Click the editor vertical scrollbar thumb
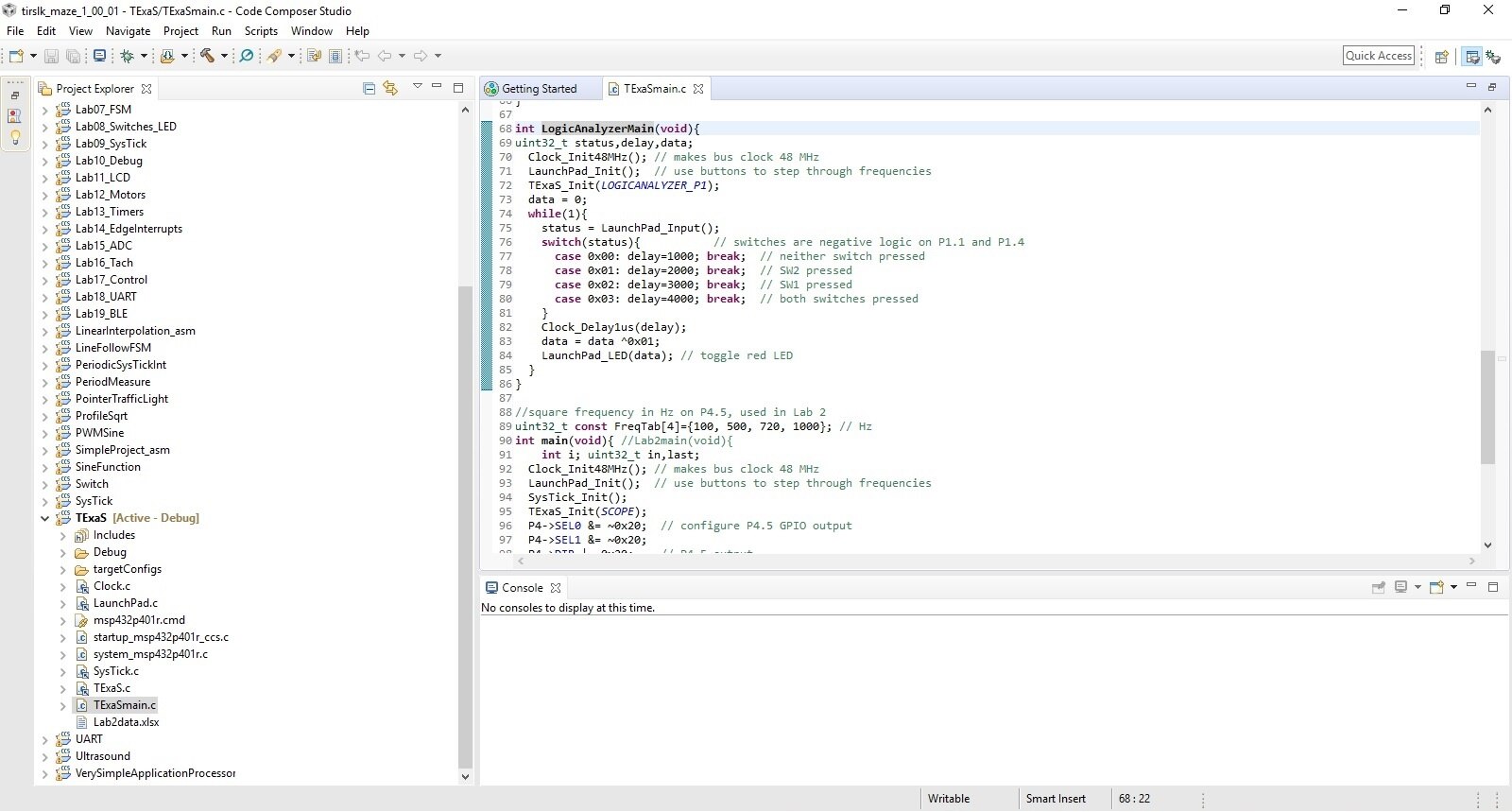 pos(1486,406)
